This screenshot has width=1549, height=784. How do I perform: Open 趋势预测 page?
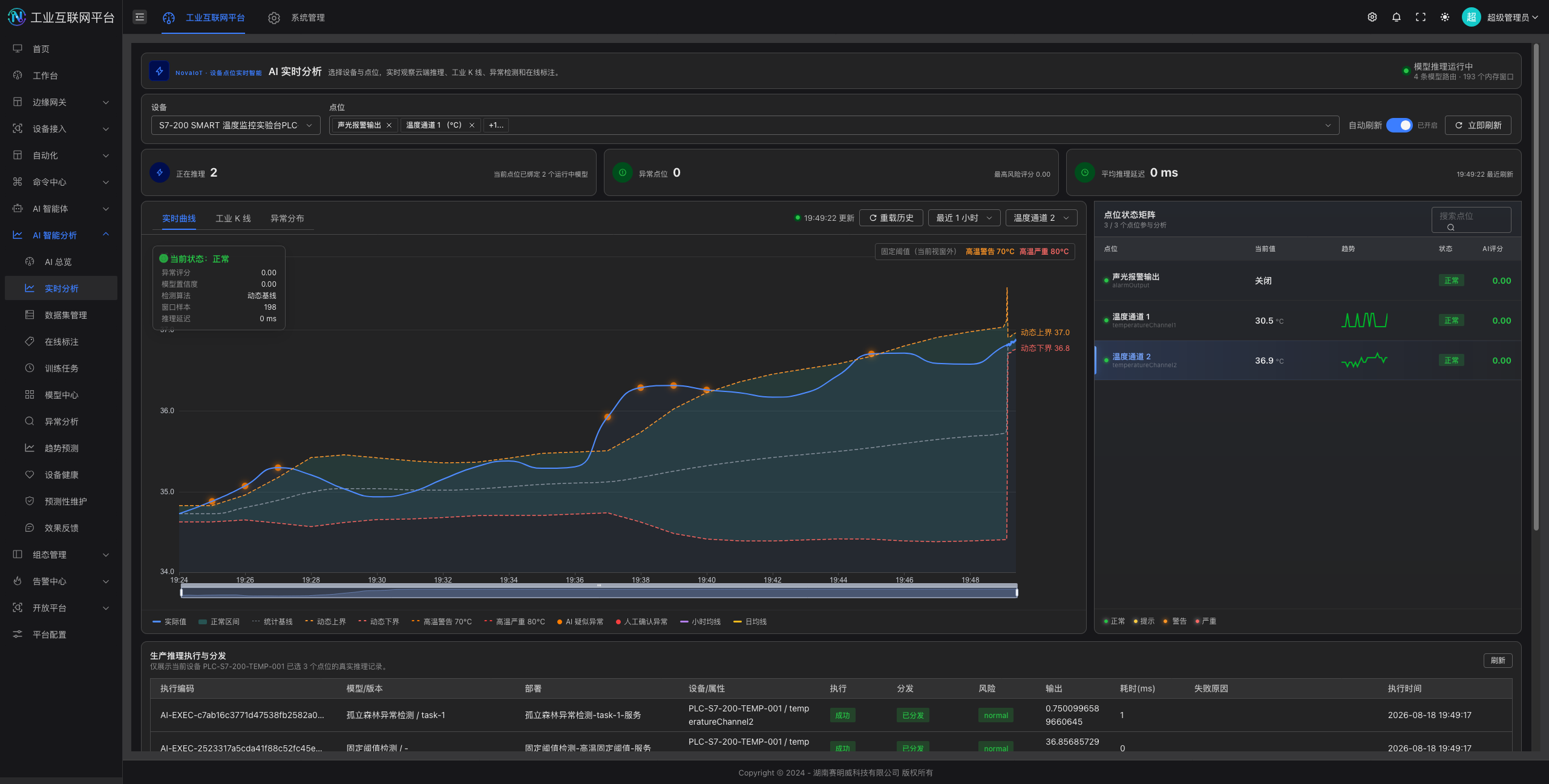[x=61, y=448]
